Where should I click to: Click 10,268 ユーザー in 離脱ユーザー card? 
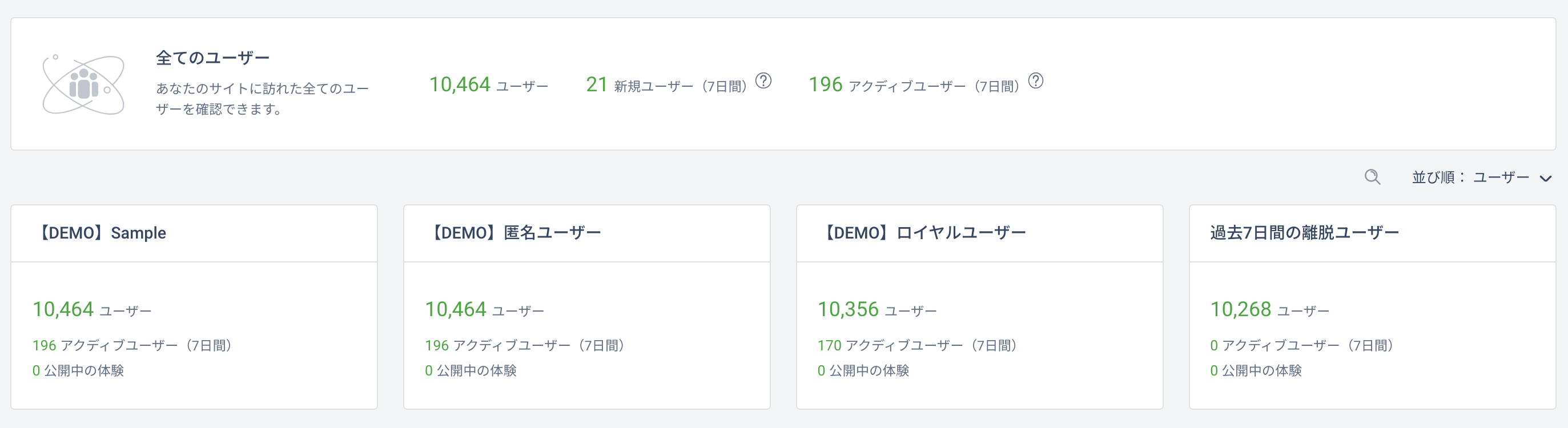1269,309
